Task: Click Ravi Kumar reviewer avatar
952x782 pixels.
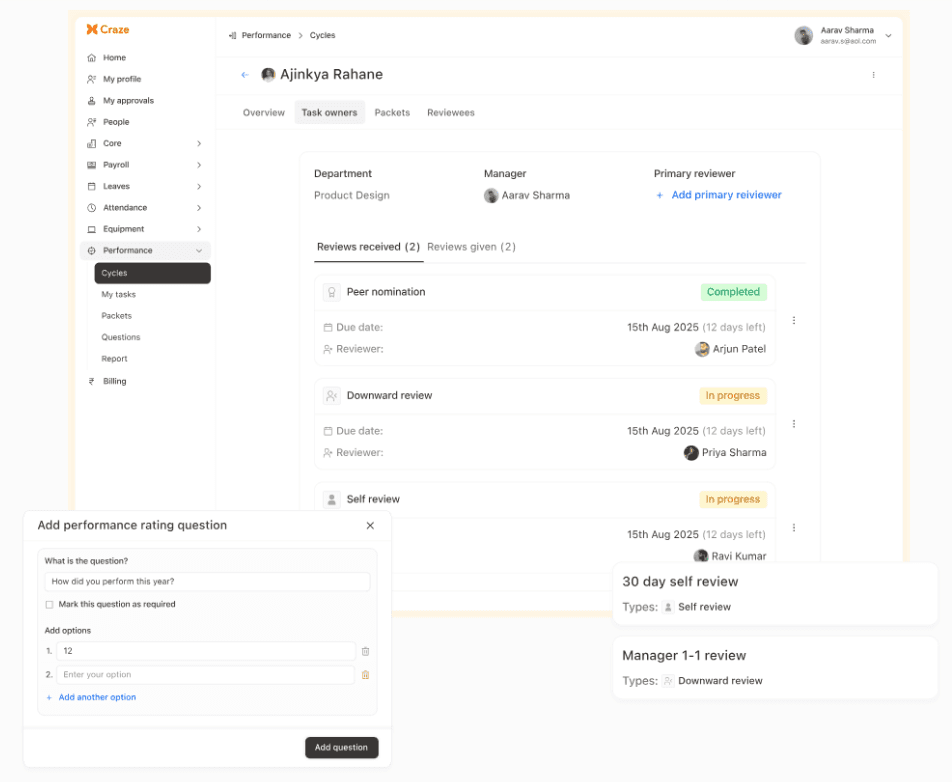Action: (x=701, y=556)
